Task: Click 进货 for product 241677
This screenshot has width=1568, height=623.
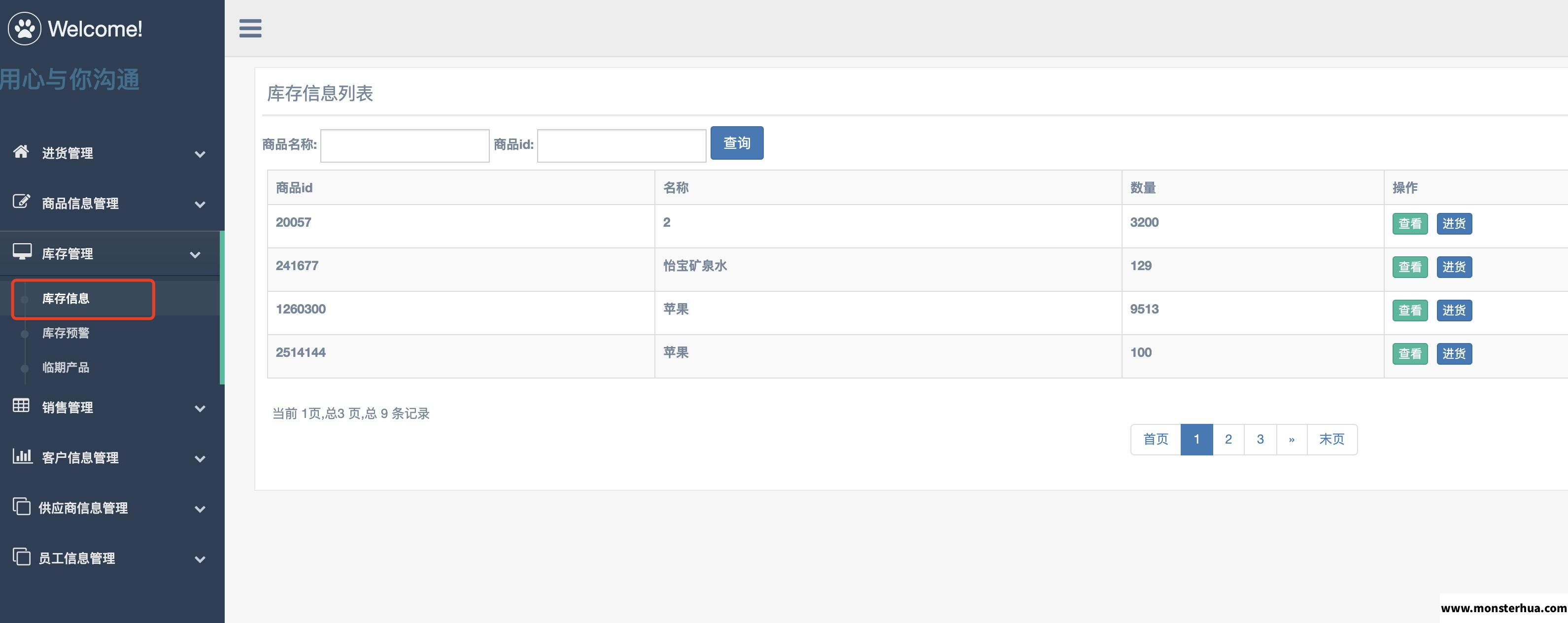Action: [x=1454, y=267]
